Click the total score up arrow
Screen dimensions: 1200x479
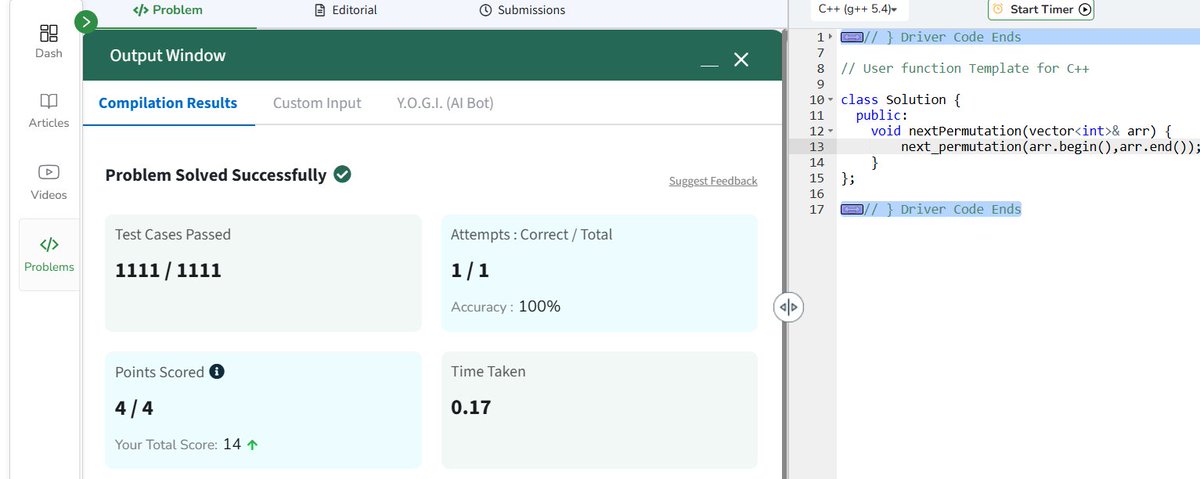[252, 445]
